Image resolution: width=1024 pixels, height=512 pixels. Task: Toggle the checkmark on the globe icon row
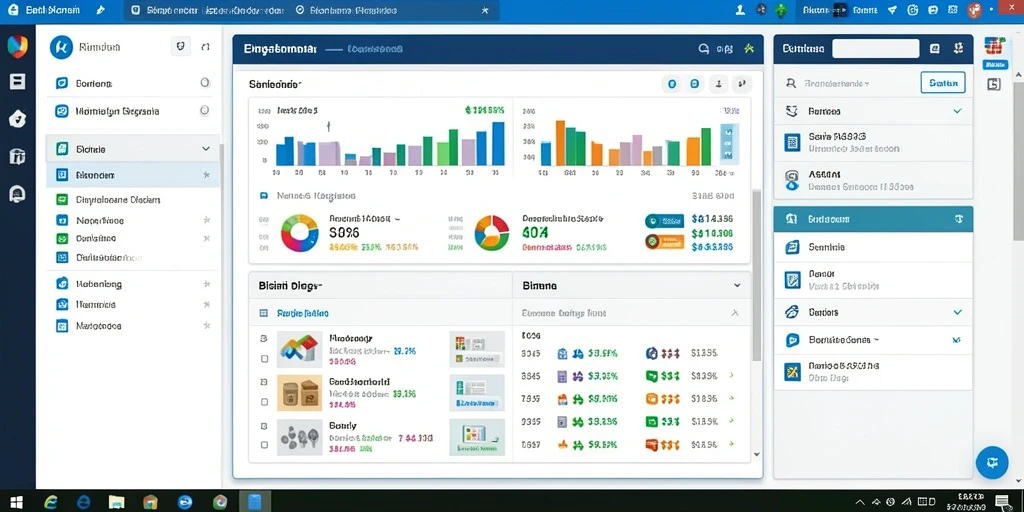[x=957, y=312]
